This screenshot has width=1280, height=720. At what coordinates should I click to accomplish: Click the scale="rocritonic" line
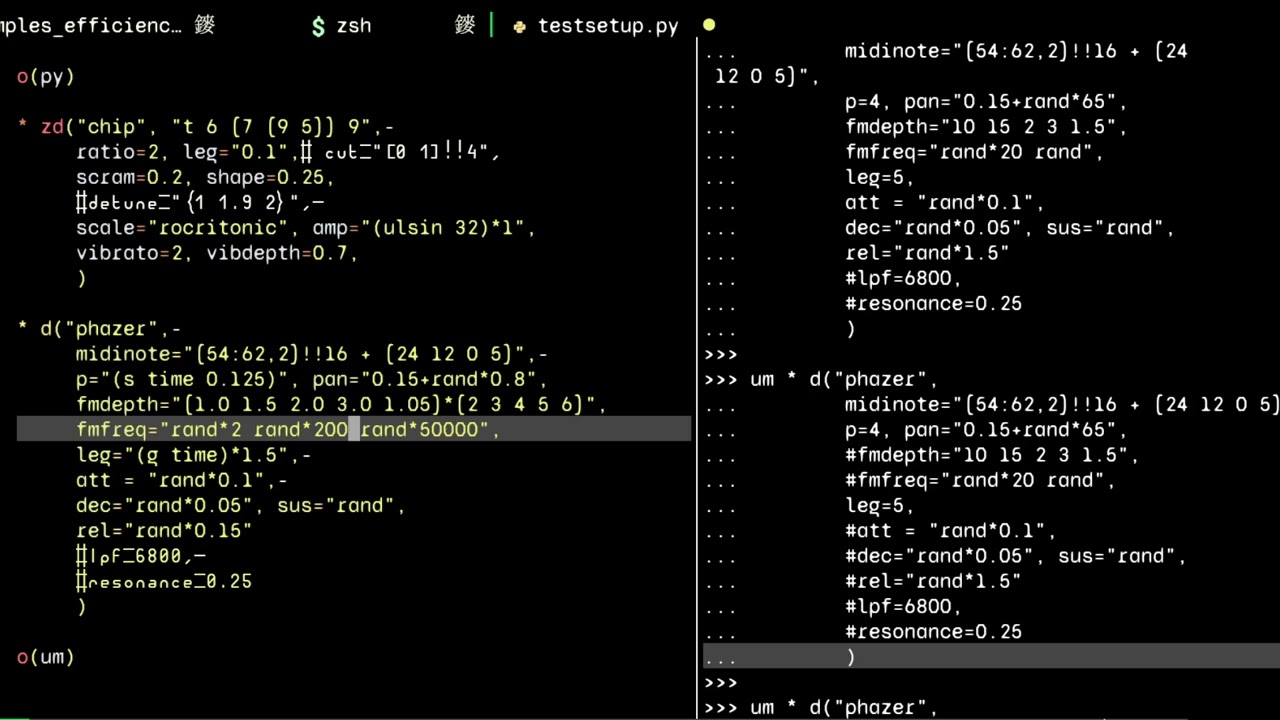click(x=306, y=228)
